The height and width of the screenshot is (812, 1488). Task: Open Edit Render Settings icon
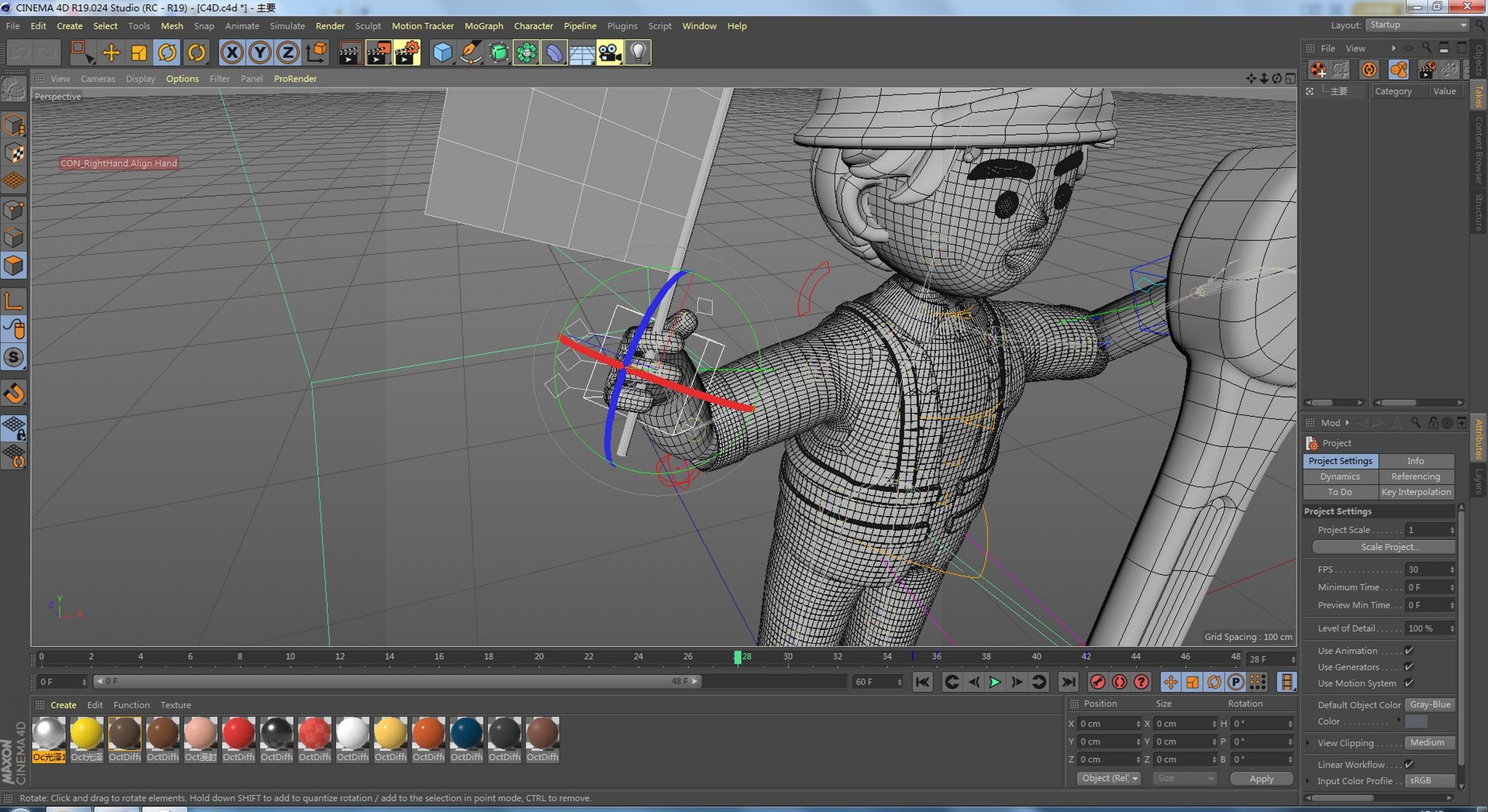[x=407, y=53]
